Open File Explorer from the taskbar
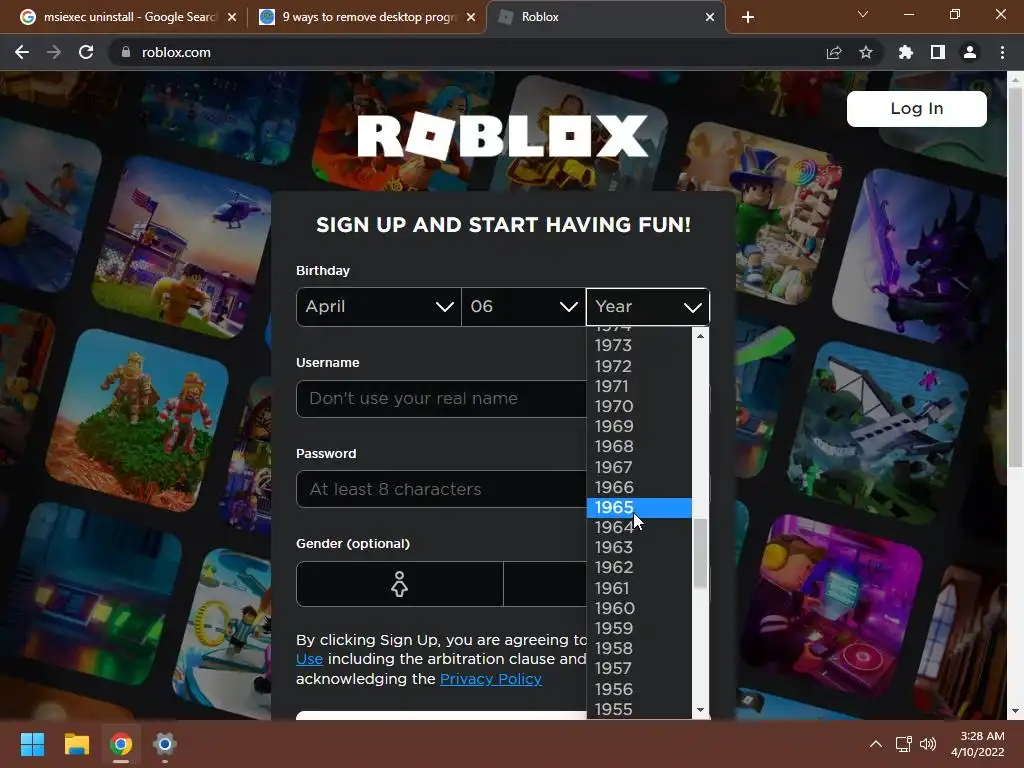 (76, 744)
